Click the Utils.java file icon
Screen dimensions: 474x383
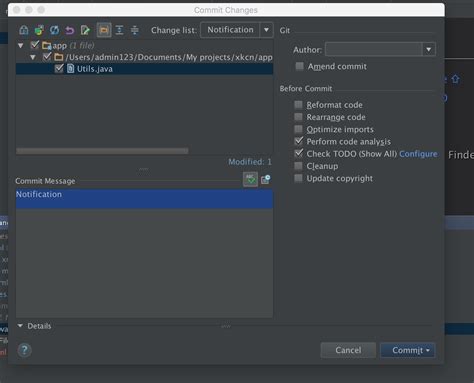[x=70, y=69]
